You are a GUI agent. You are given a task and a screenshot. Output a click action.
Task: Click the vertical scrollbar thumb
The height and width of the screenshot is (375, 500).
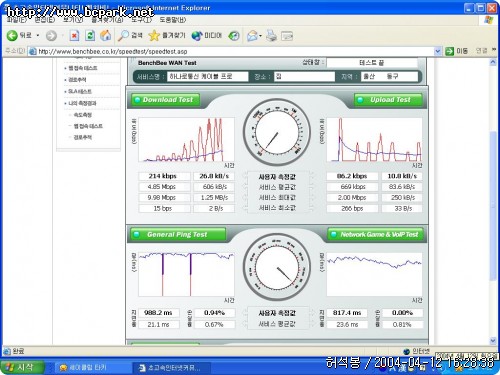click(x=493, y=206)
